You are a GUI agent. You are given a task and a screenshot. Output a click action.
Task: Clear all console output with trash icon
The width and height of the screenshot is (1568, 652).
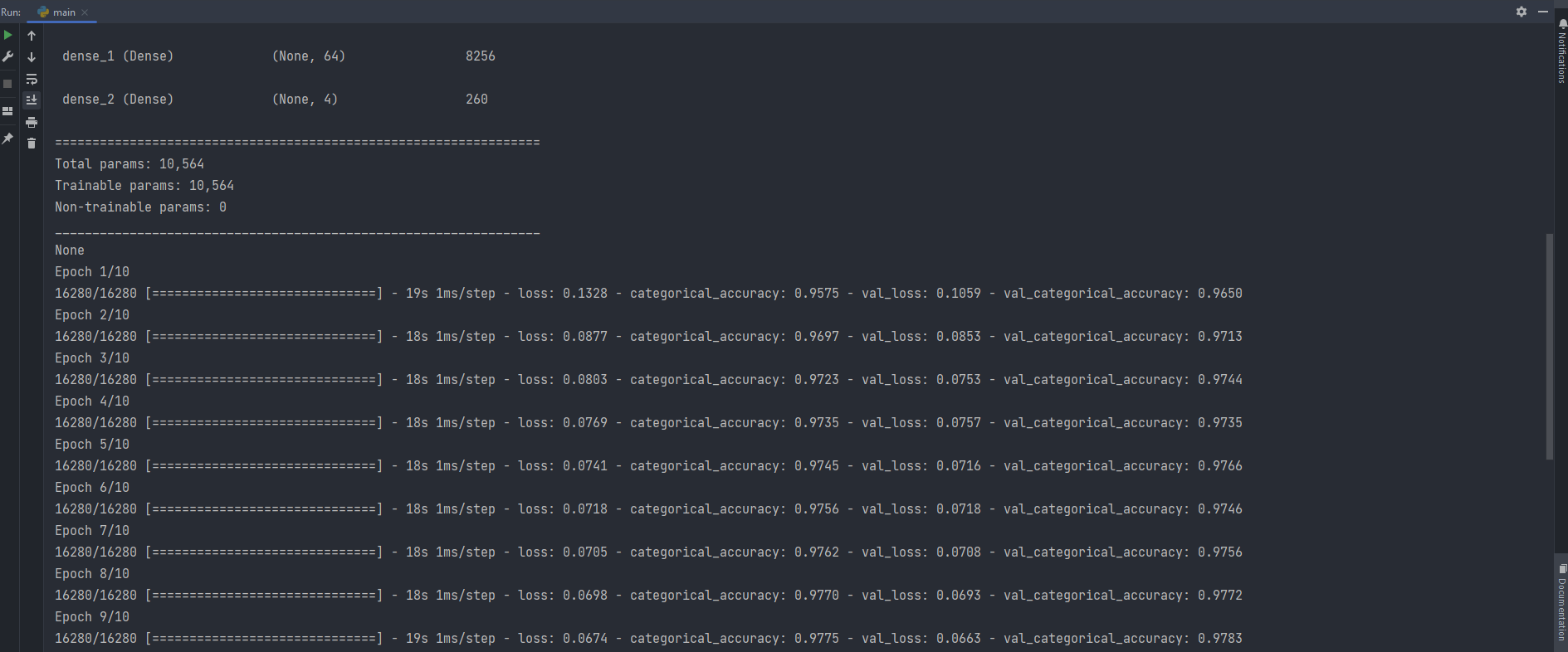32,144
